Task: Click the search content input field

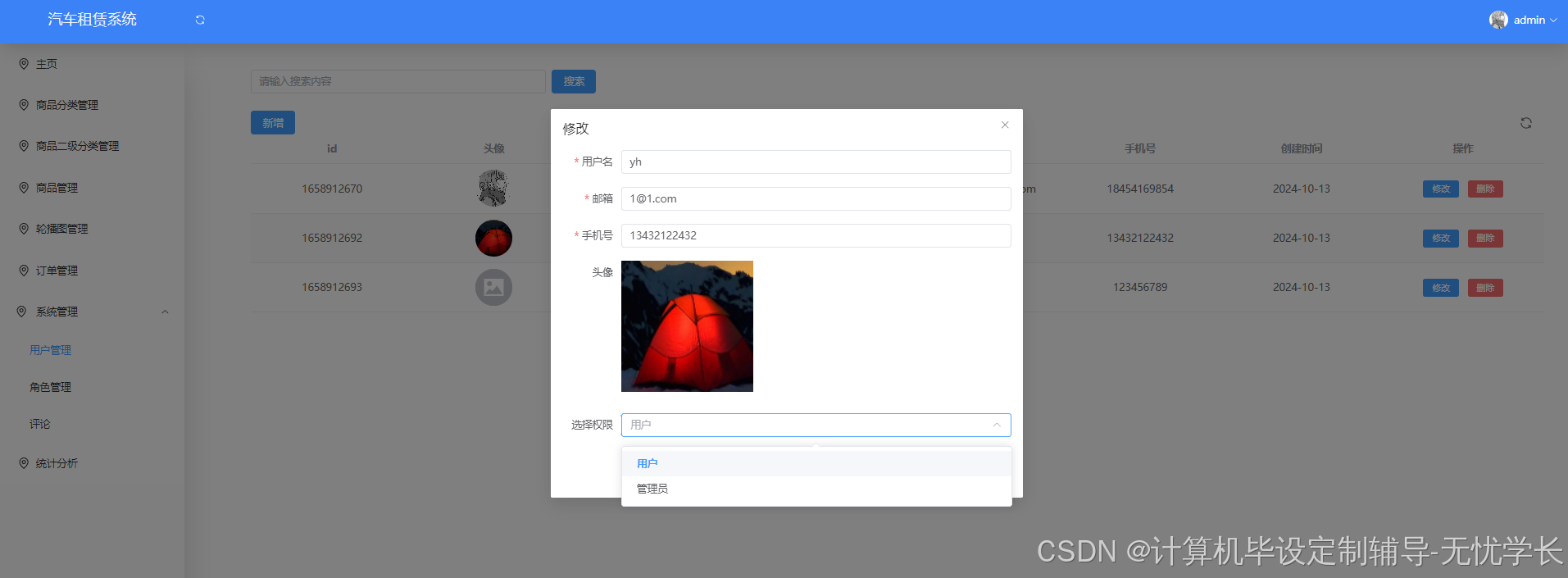Action: click(398, 81)
